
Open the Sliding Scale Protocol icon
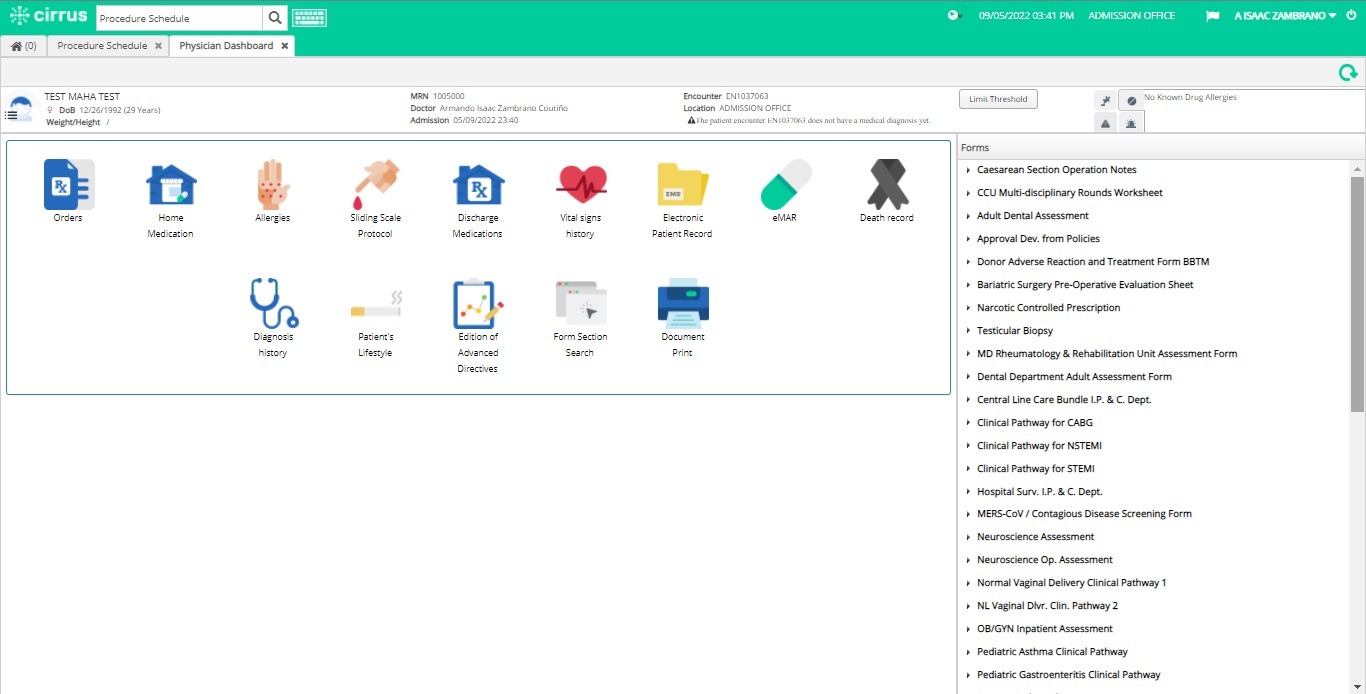(x=375, y=185)
